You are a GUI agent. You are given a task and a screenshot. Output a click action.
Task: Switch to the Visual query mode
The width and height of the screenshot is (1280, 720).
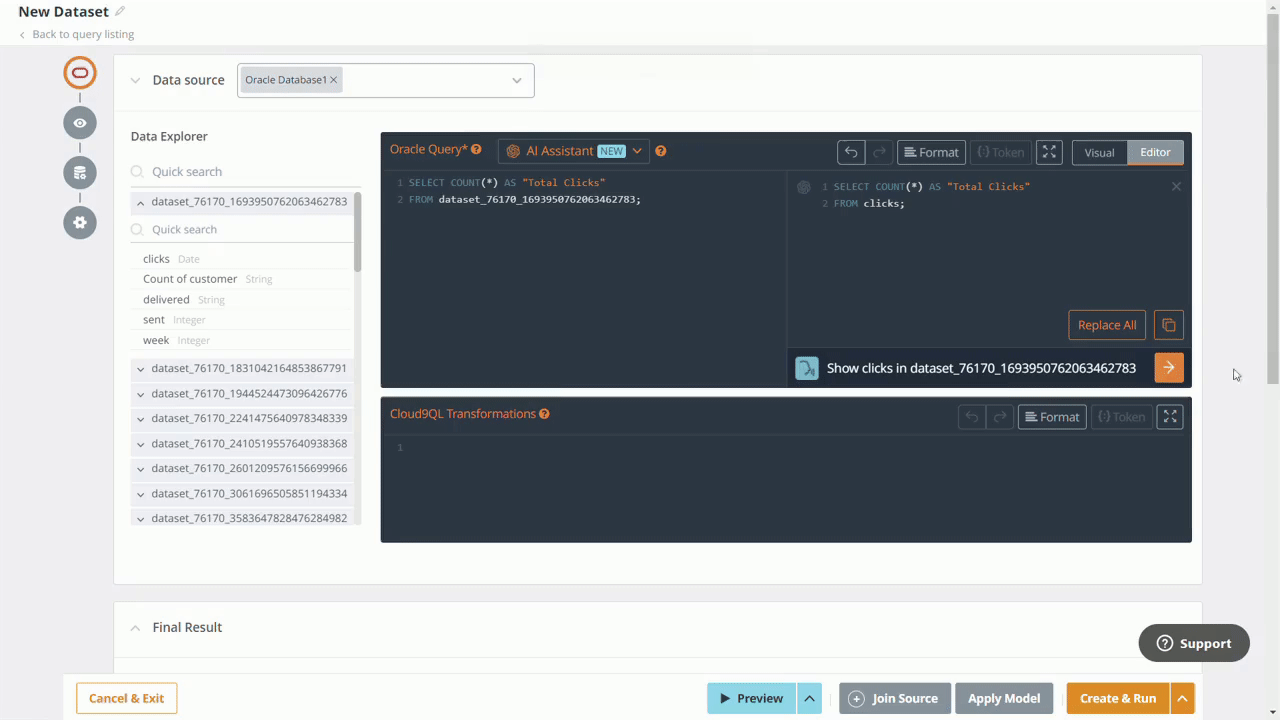pyautogui.click(x=1099, y=152)
